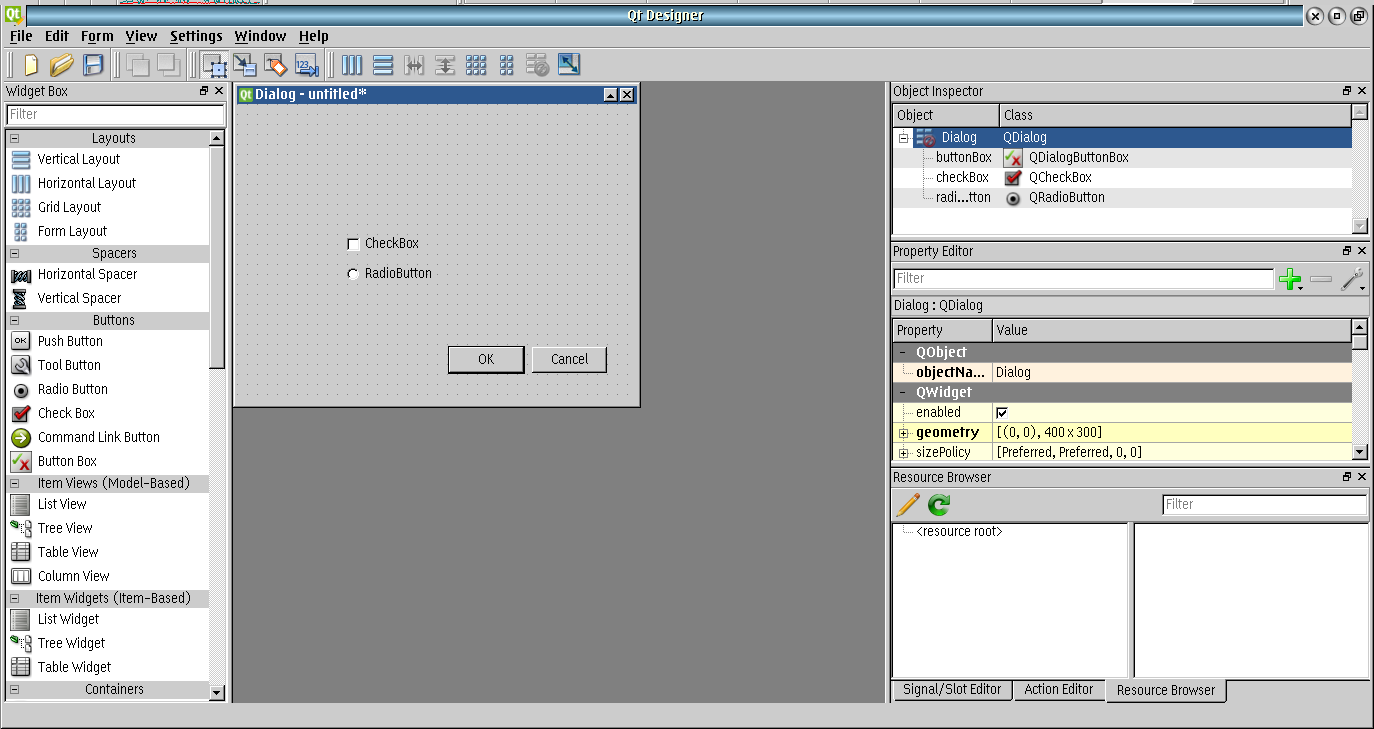Expand the sizePolicy property

point(904,453)
